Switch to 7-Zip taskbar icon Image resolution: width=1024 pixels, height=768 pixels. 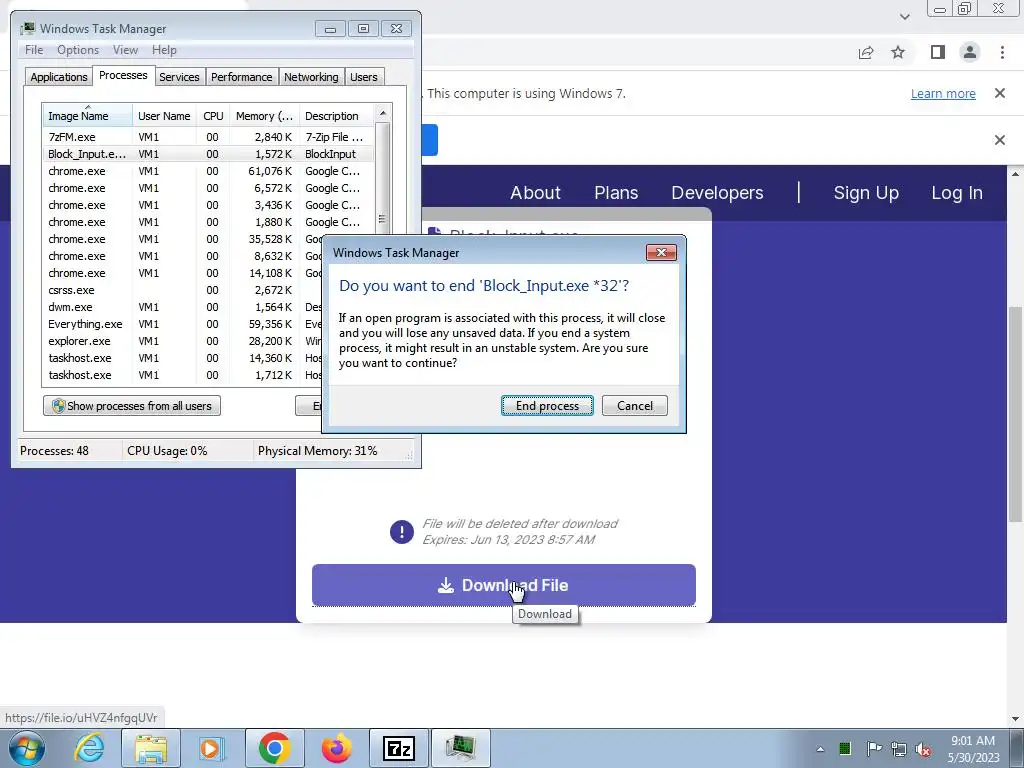click(x=399, y=748)
